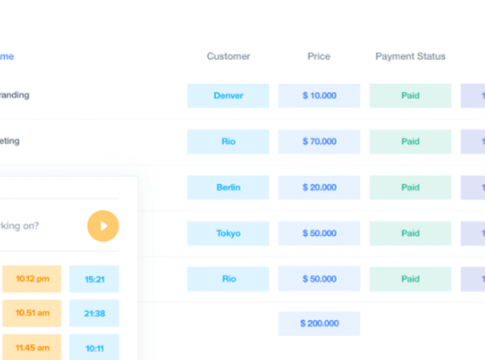Image resolution: width=485 pixels, height=360 pixels.
Task: Select the 10.51 am time entry
Action: click(x=32, y=313)
